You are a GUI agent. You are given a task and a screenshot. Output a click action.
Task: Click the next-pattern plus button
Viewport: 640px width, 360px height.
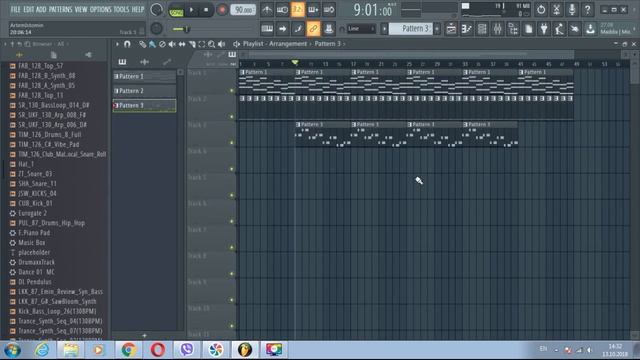point(437,29)
